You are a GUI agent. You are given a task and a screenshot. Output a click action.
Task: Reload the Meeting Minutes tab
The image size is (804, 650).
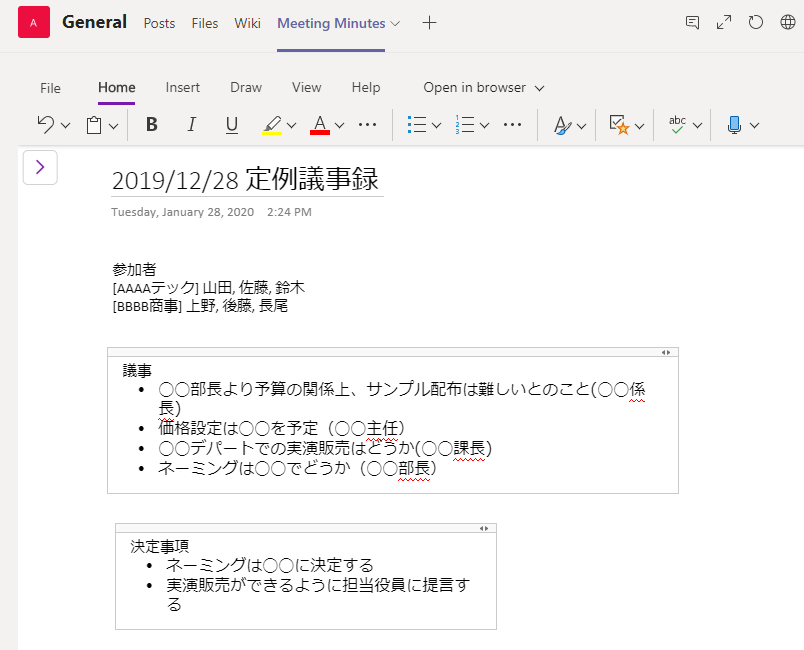tap(755, 22)
